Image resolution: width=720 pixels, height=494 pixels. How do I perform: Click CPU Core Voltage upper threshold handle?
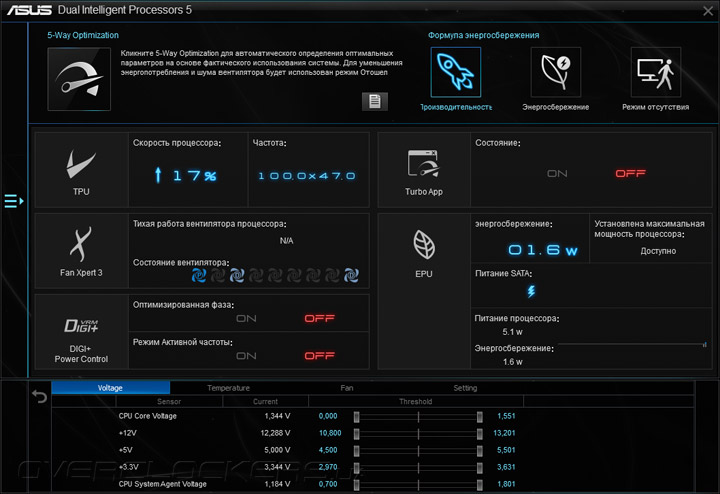pyautogui.click(x=479, y=417)
